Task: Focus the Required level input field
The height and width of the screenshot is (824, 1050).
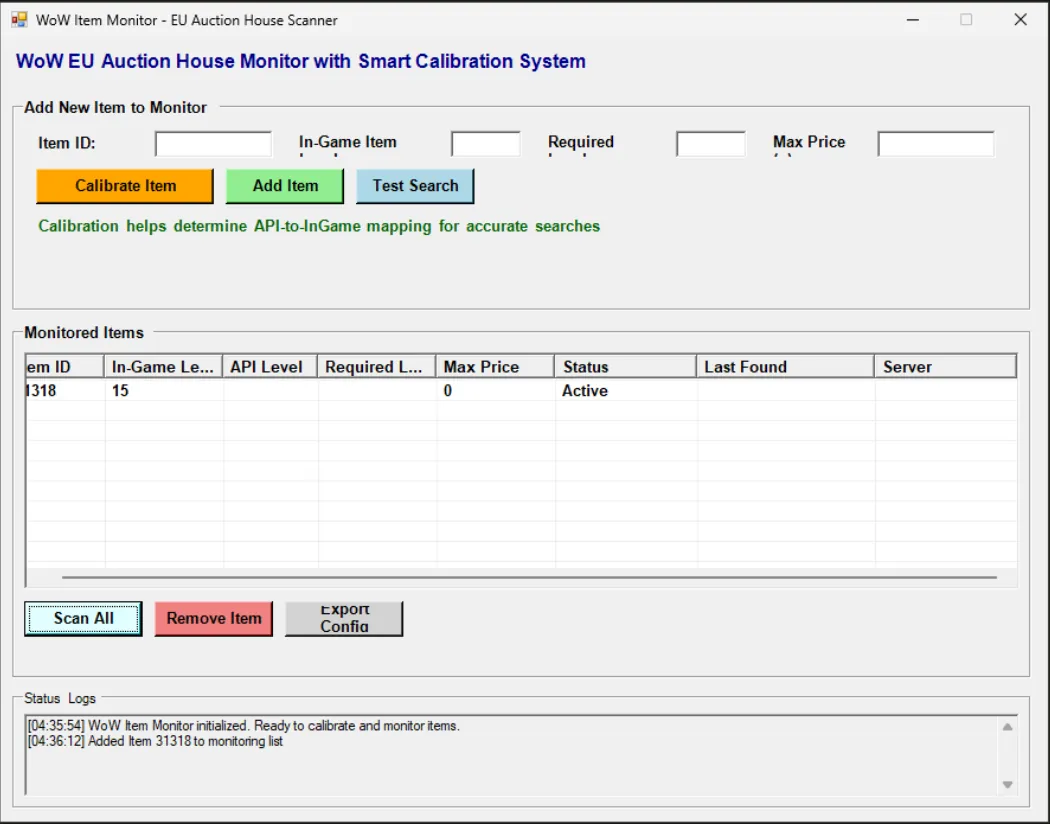Action: [711, 144]
